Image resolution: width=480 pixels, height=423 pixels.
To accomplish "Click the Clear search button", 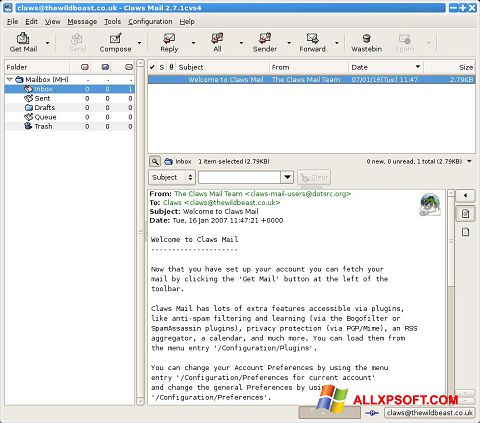I will (x=314, y=177).
